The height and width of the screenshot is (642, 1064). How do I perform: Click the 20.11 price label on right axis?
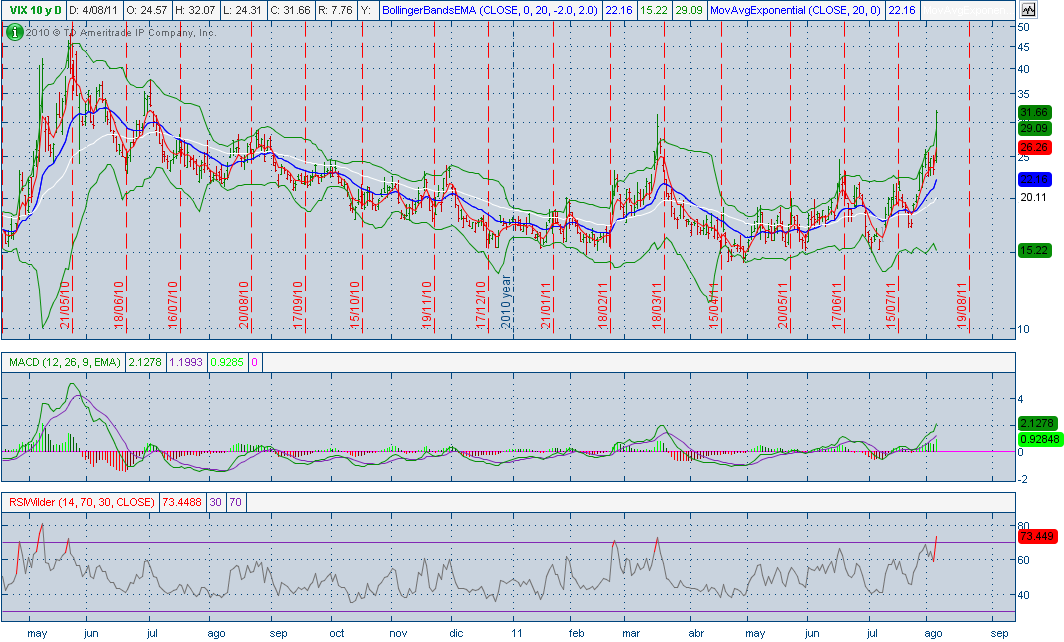1034,197
